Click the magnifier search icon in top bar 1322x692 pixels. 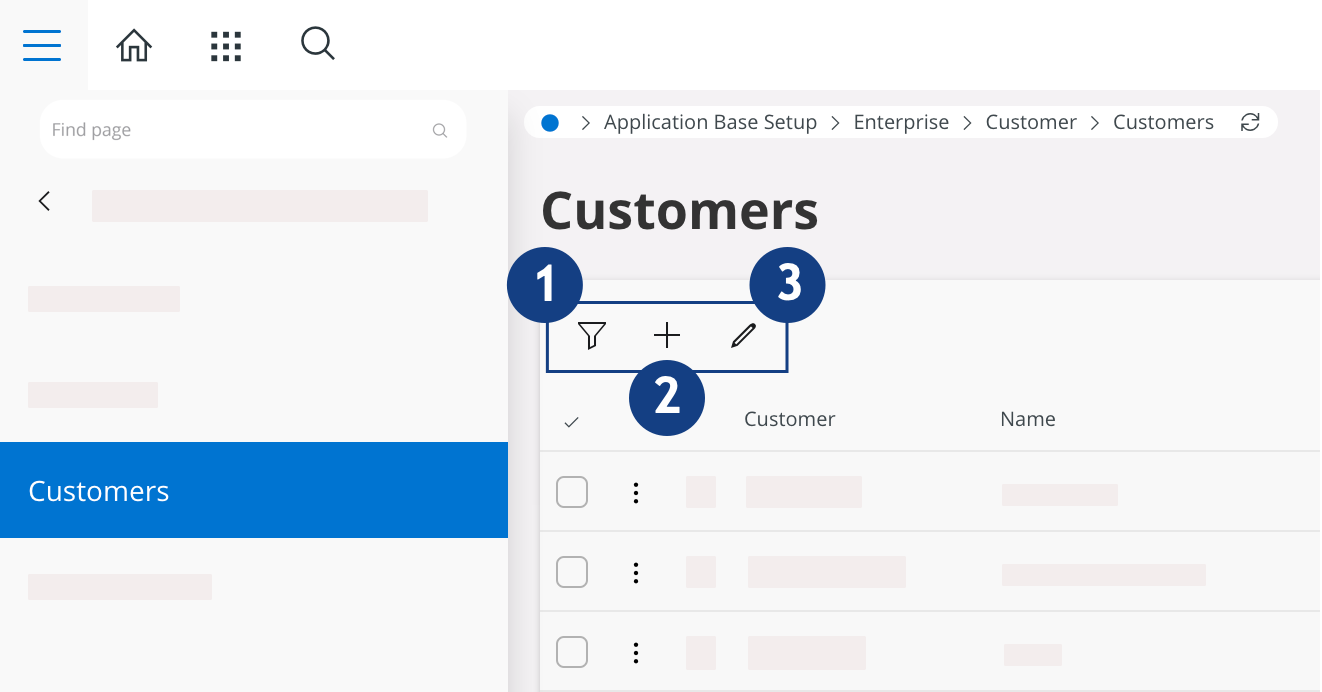coord(317,44)
